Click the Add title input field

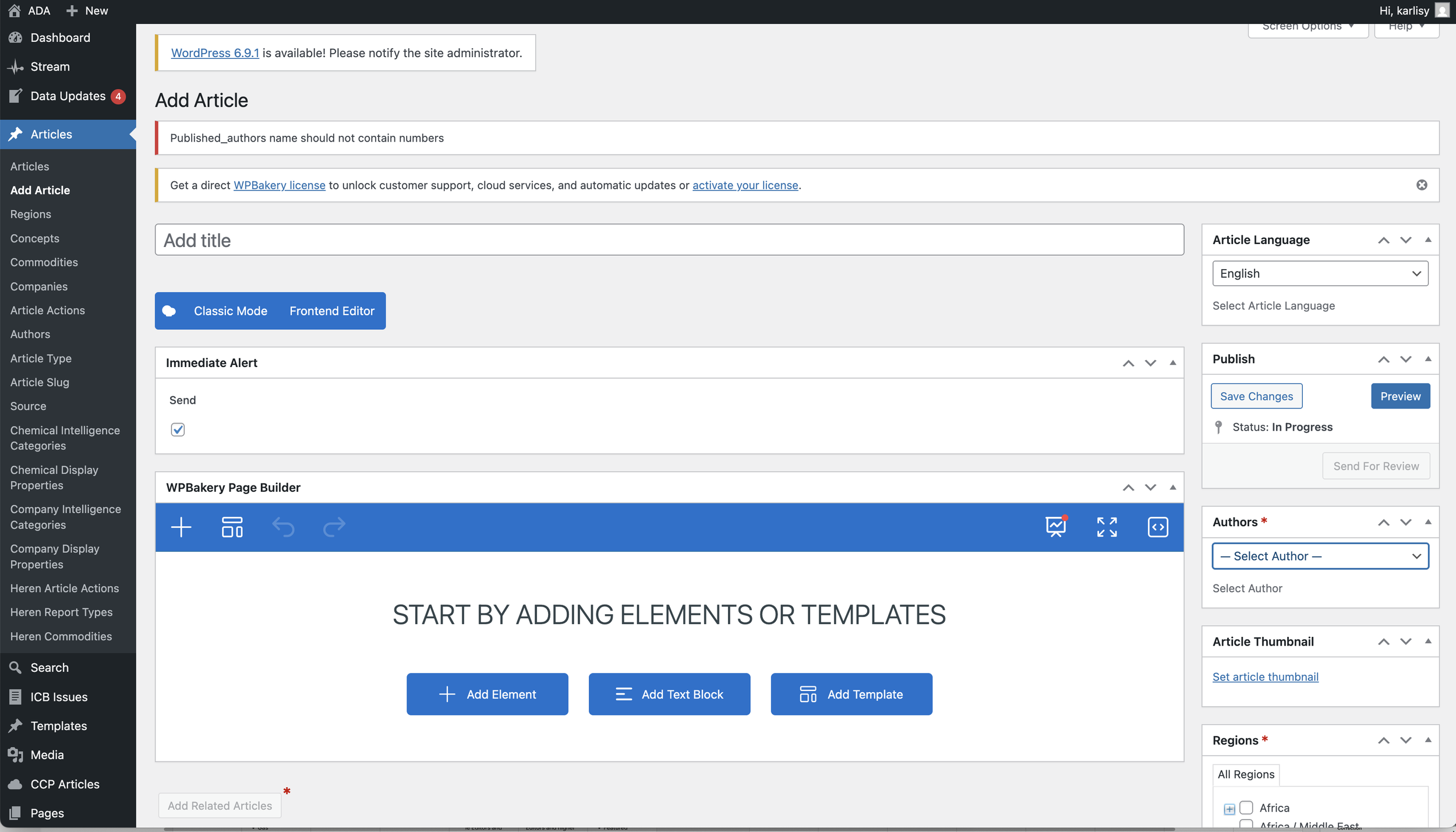point(669,239)
